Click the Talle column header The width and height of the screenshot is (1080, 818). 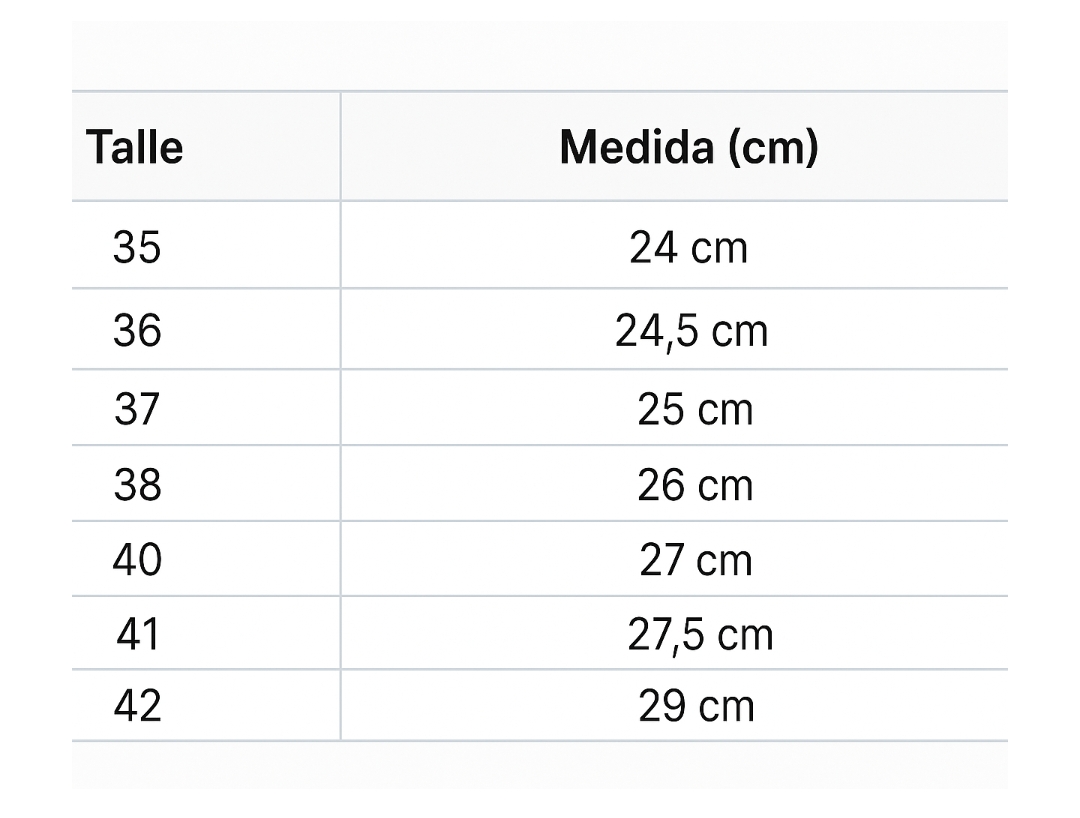(135, 148)
